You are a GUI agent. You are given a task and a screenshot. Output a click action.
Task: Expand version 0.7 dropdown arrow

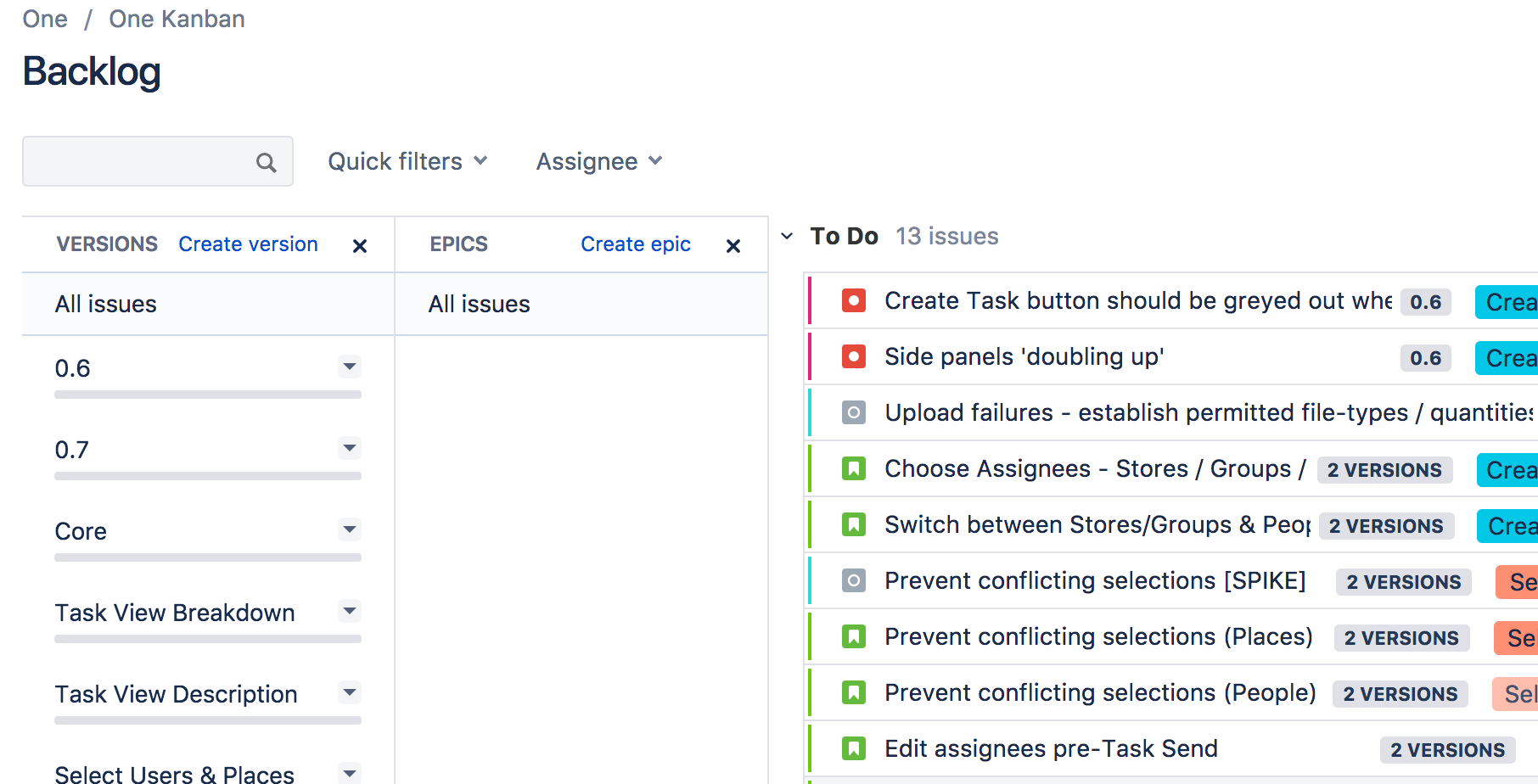click(350, 448)
